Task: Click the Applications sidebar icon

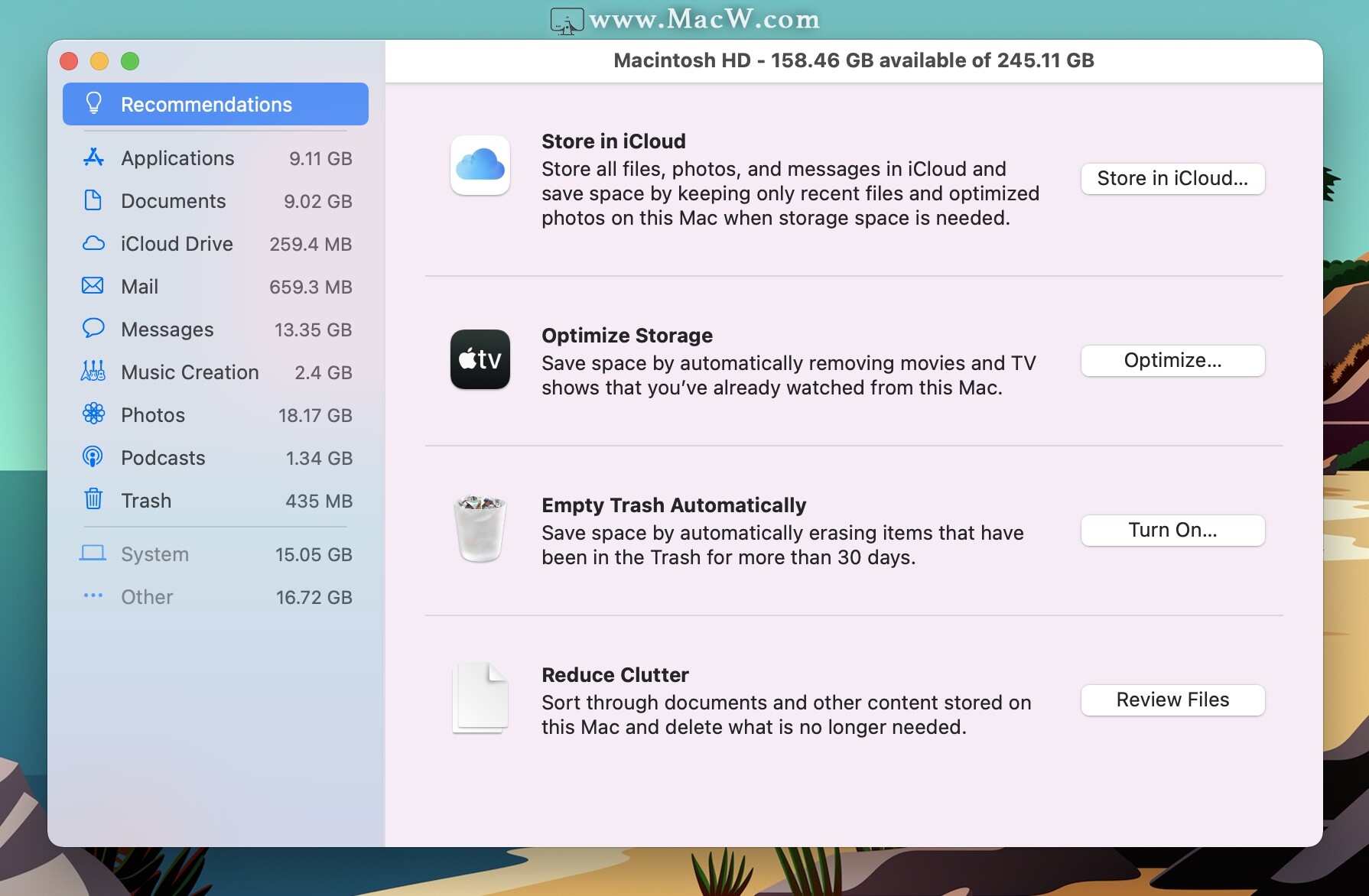Action: point(93,157)
